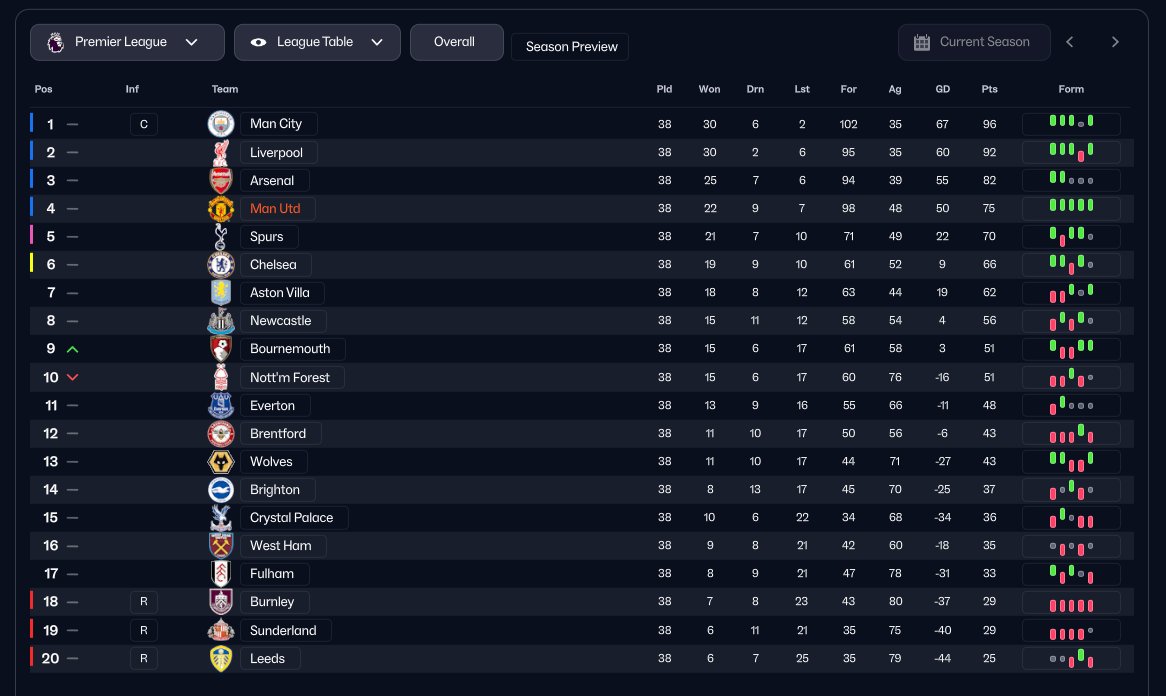Click the Liverpool club badge

[x=221, y=152]
